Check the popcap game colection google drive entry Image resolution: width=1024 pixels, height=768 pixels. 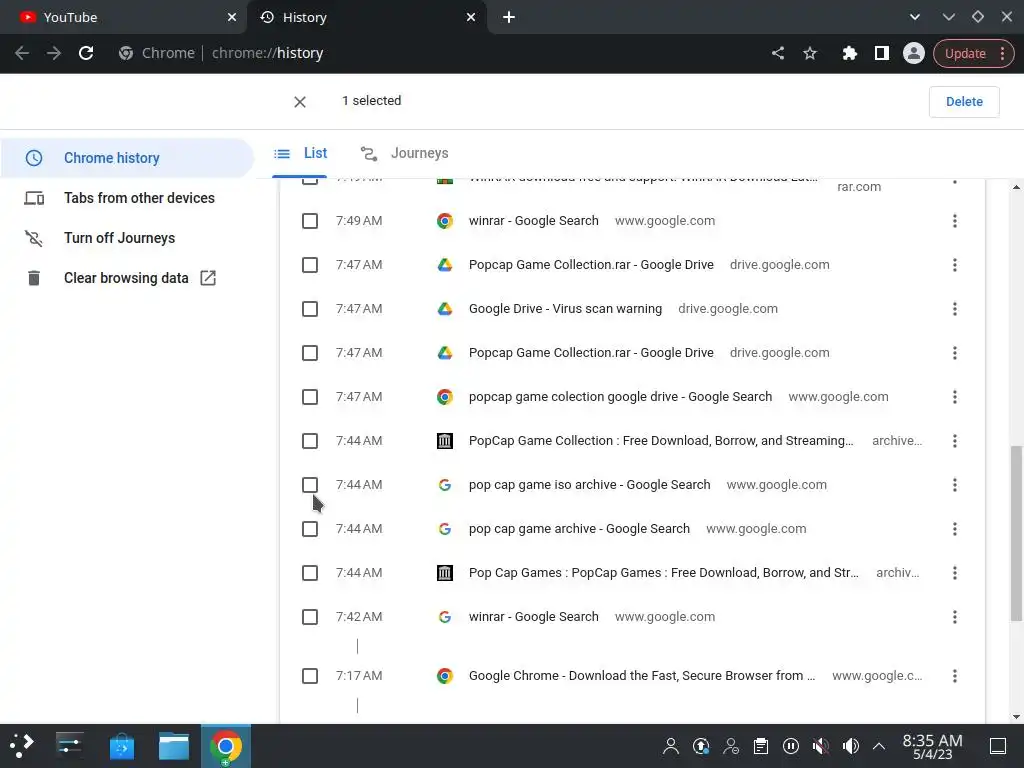pos(310,397)
